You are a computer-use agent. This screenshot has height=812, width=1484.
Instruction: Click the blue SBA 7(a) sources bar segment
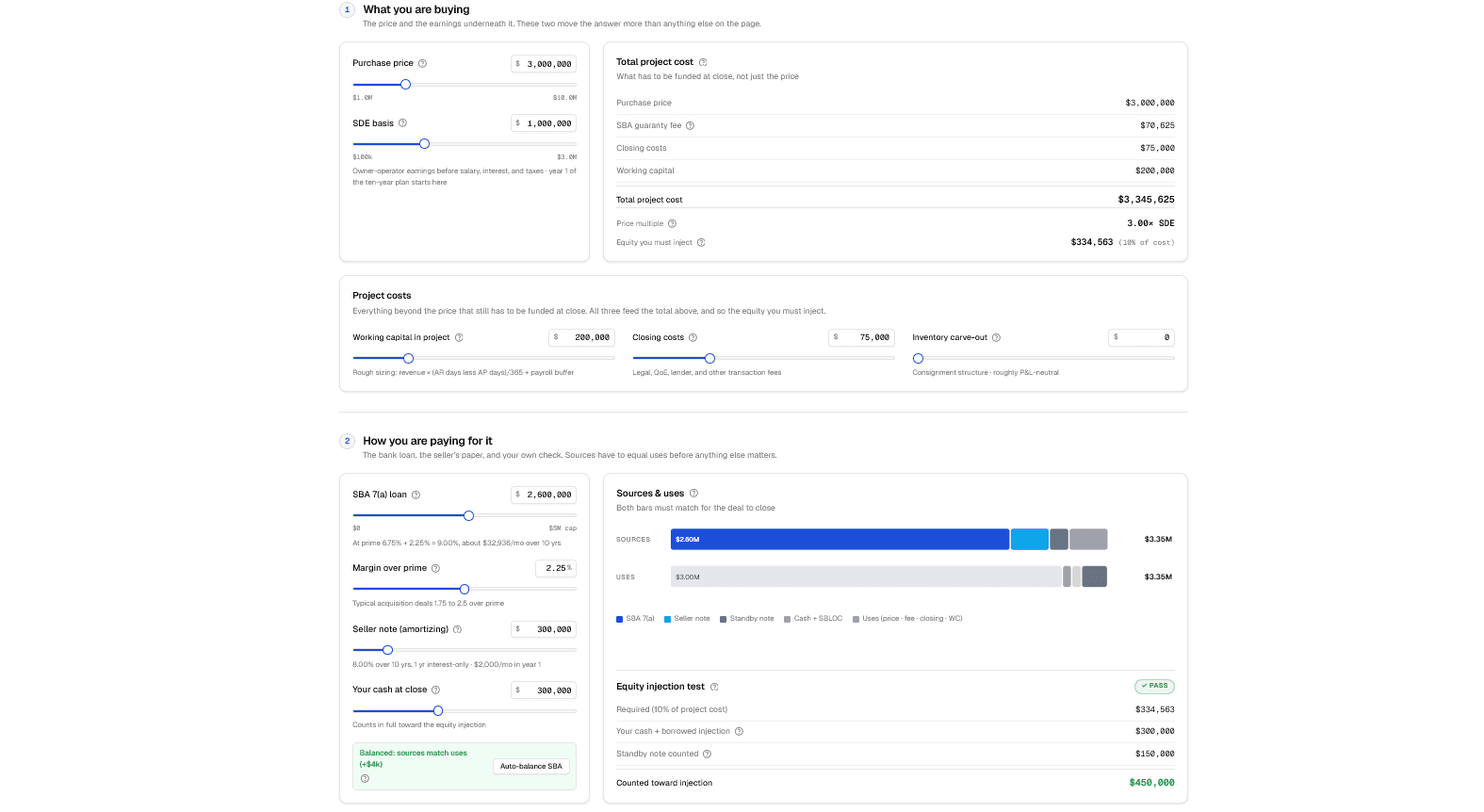pos(840,540)
